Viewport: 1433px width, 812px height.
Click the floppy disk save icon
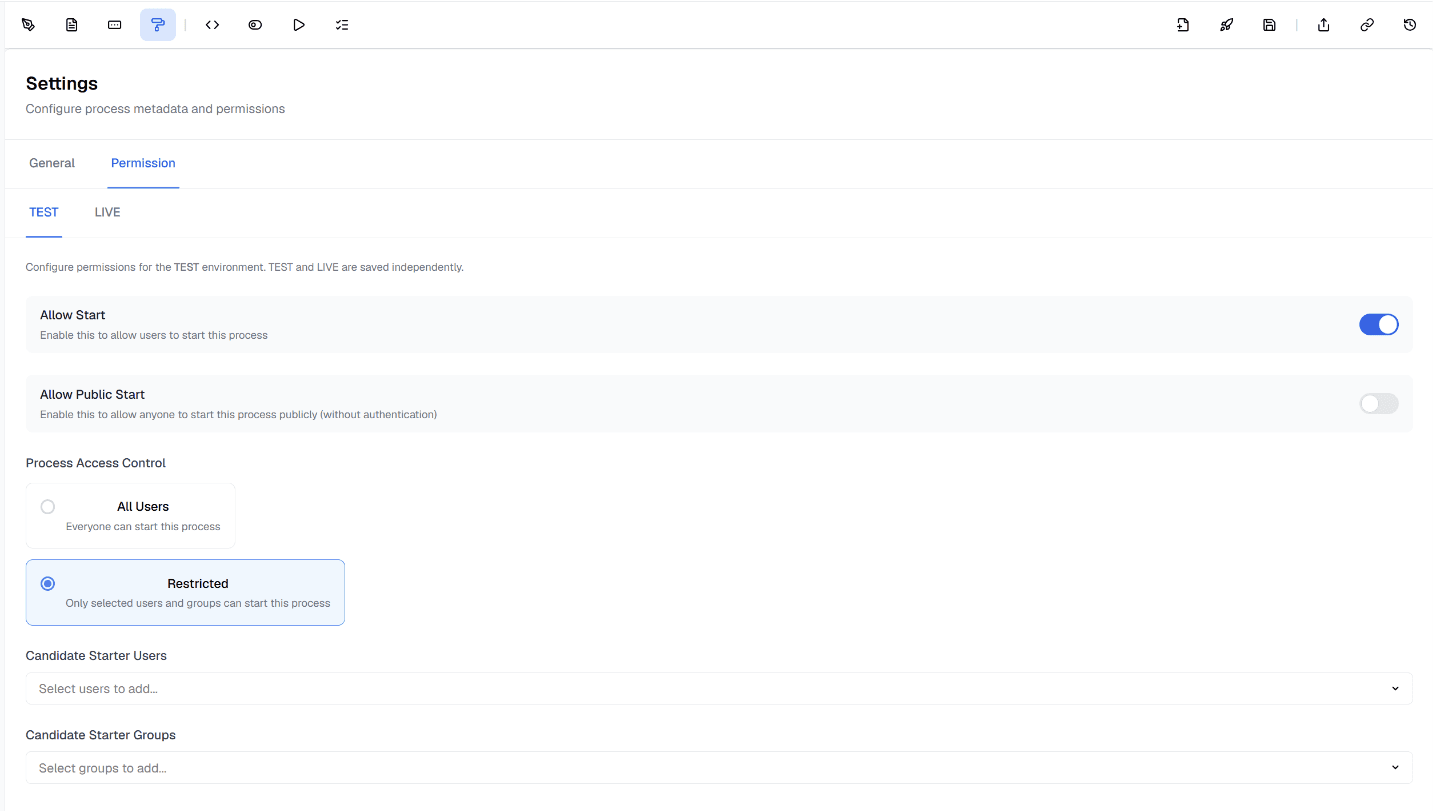point(1269,25)
